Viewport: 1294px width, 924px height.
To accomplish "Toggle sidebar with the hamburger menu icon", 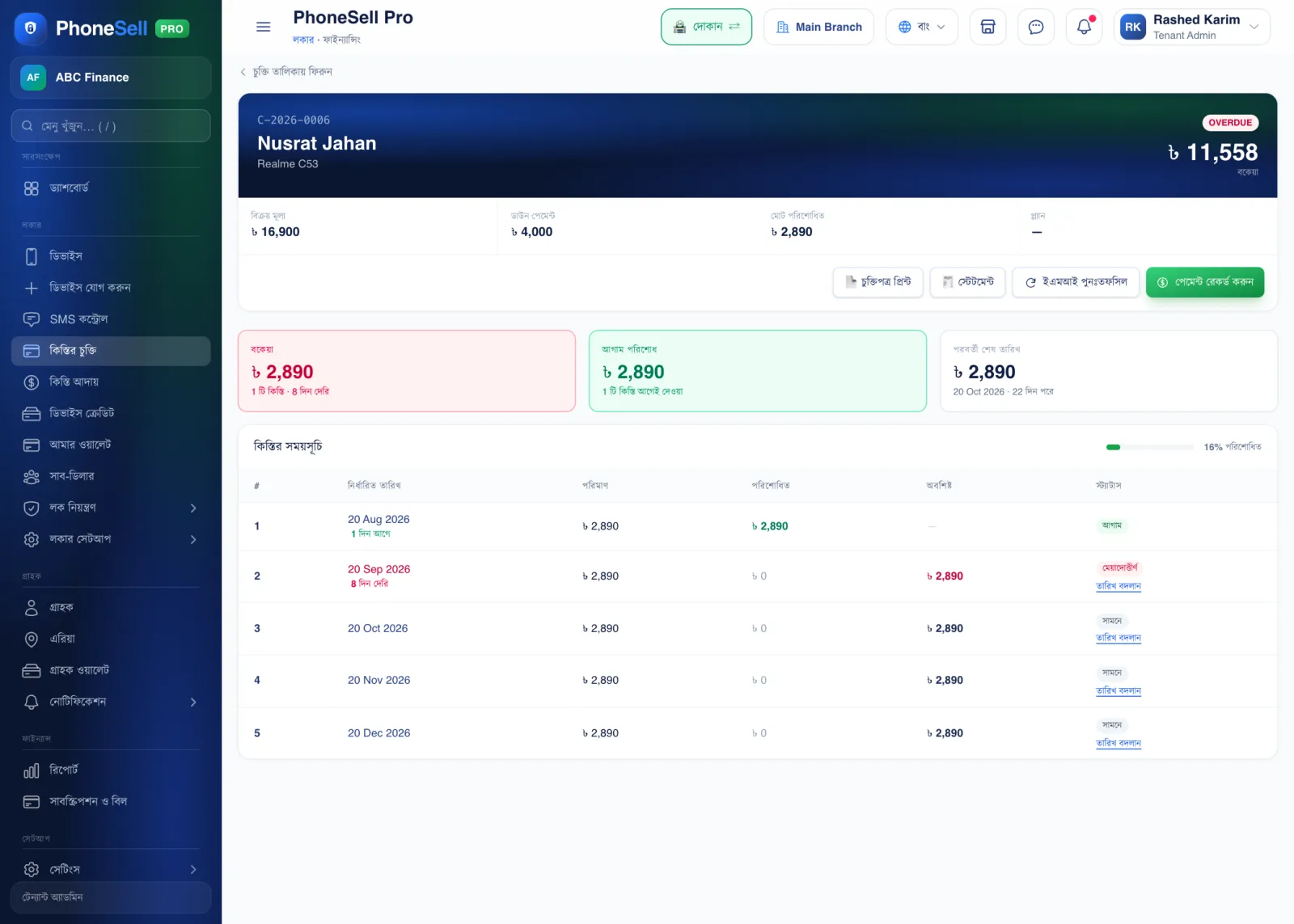I will coord(263,27).
